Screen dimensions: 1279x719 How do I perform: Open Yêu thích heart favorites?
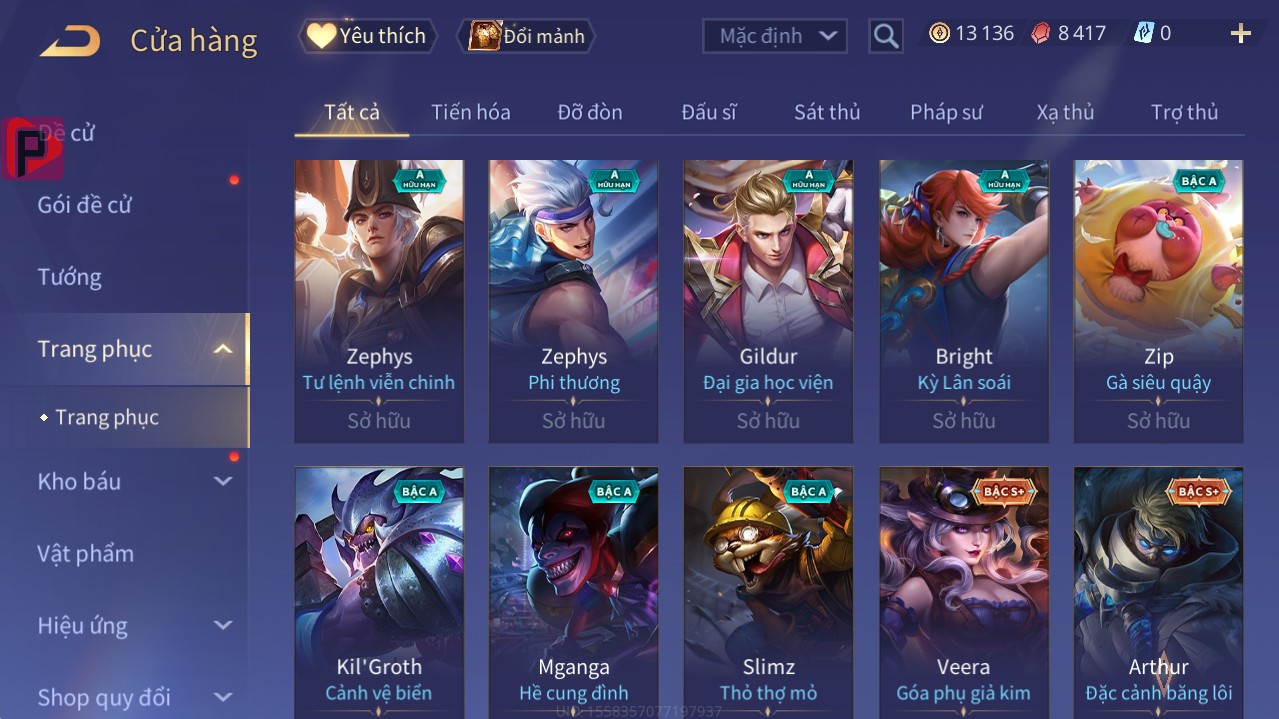tap(367, 36)
